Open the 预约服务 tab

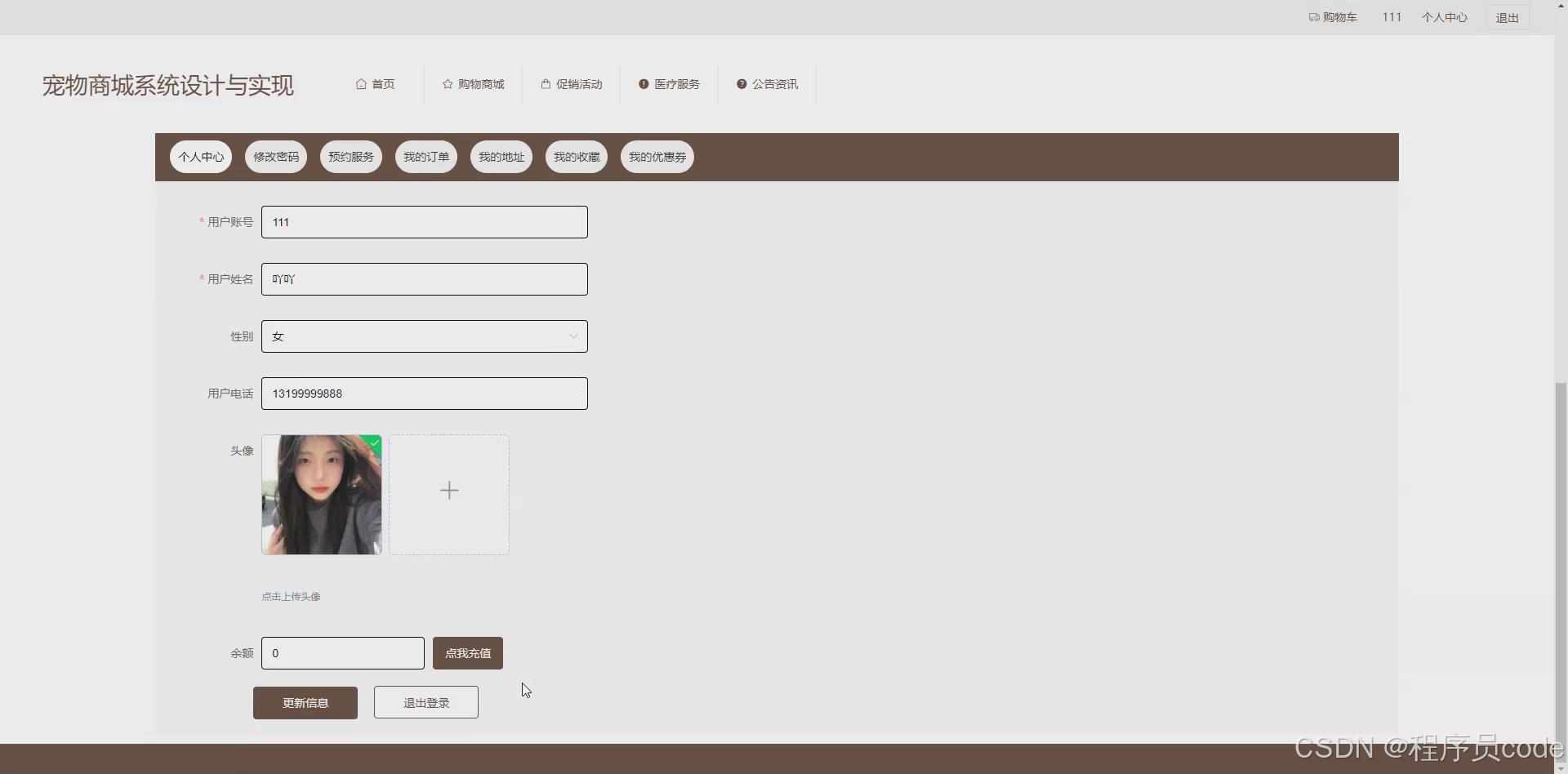(351, 157)
